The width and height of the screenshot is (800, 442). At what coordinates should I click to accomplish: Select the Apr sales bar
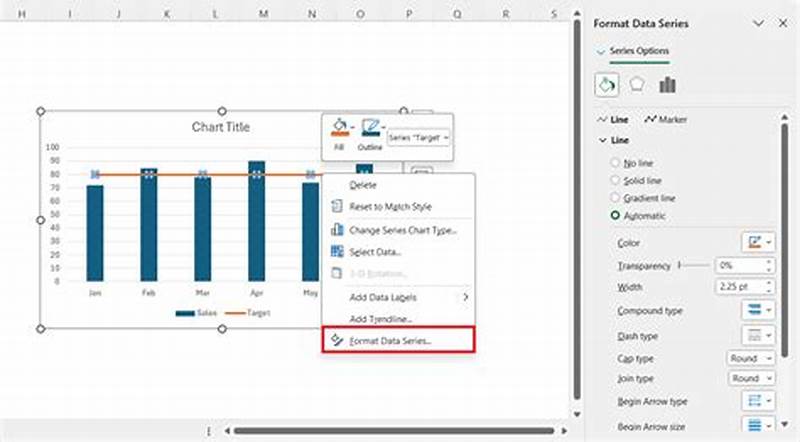(x=257, y=221)
